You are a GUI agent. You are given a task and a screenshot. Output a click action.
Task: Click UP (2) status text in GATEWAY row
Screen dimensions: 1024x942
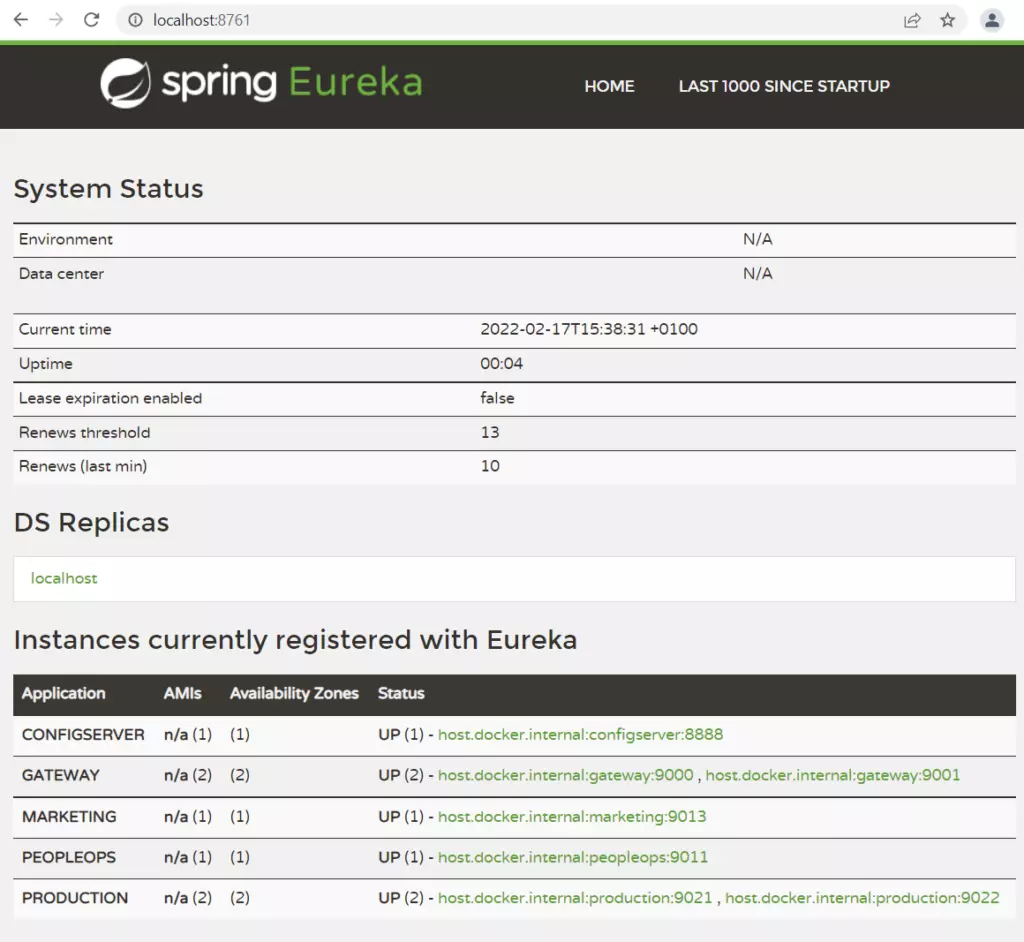point(401,775)
